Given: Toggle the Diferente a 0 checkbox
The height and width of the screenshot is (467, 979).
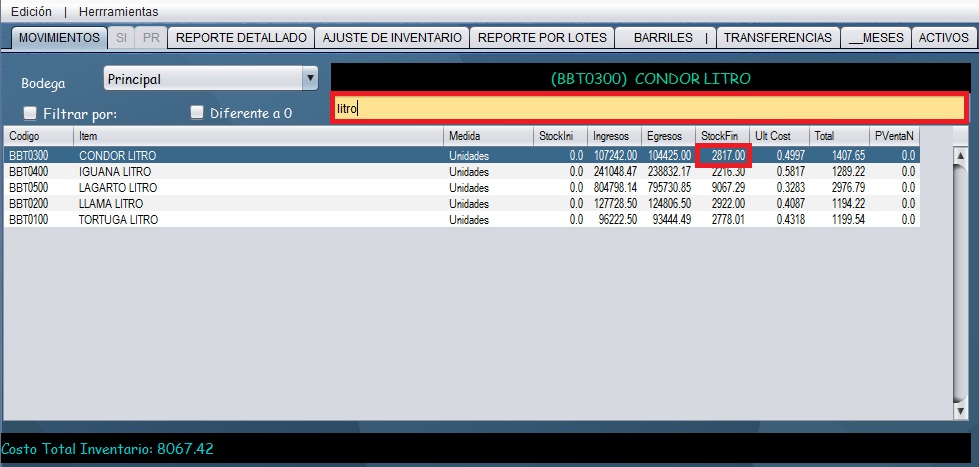Looking at the screenshot, I should [x=197, y=113].
